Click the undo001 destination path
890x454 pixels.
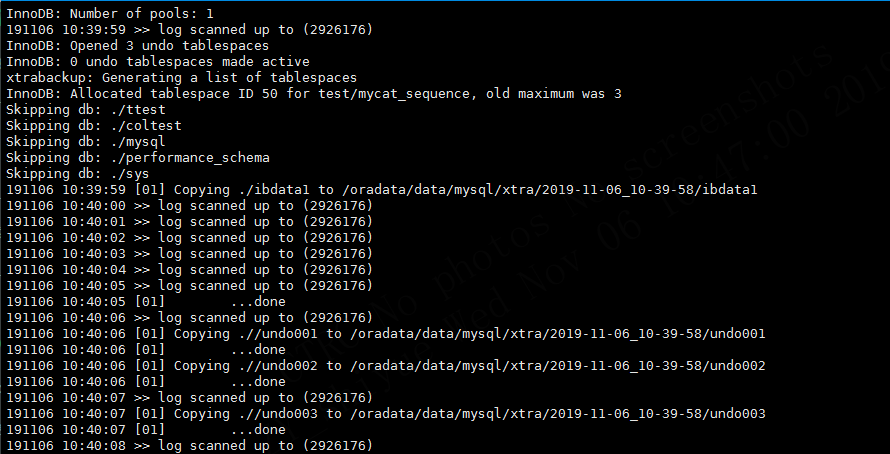557,334
